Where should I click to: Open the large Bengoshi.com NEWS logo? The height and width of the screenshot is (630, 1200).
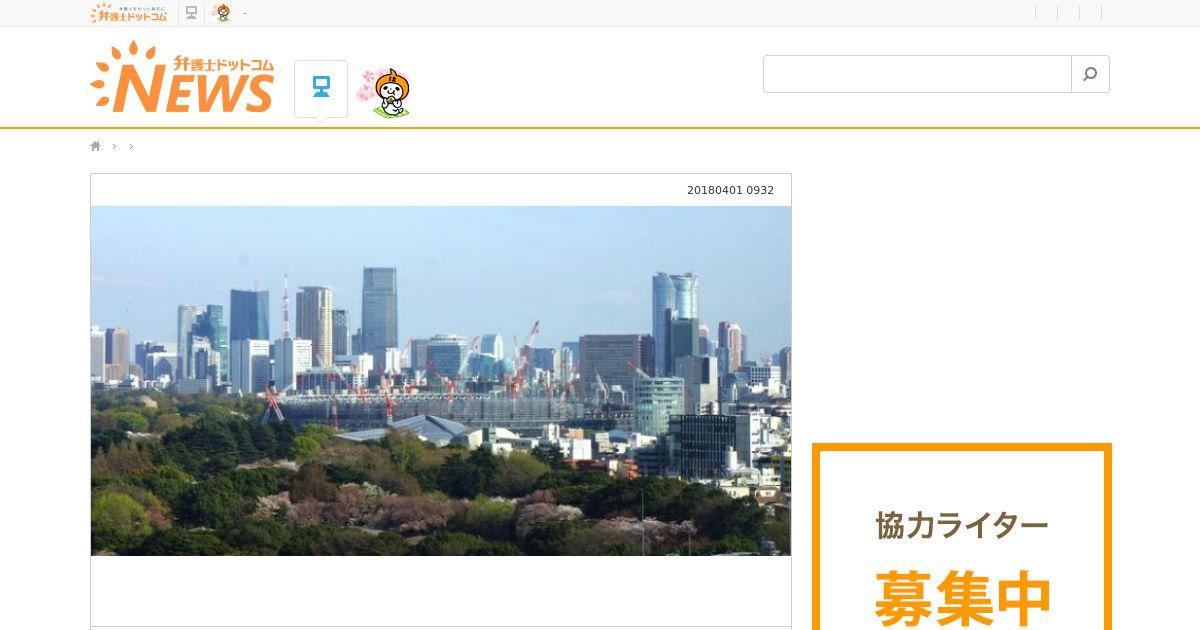pos(182,78)
